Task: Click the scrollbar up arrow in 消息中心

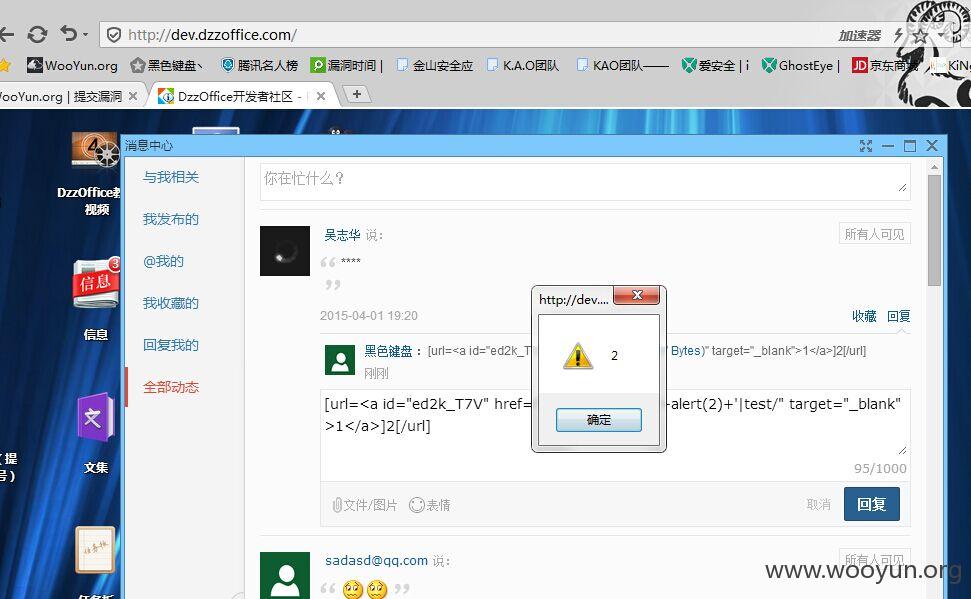Action: coord(934,167)
